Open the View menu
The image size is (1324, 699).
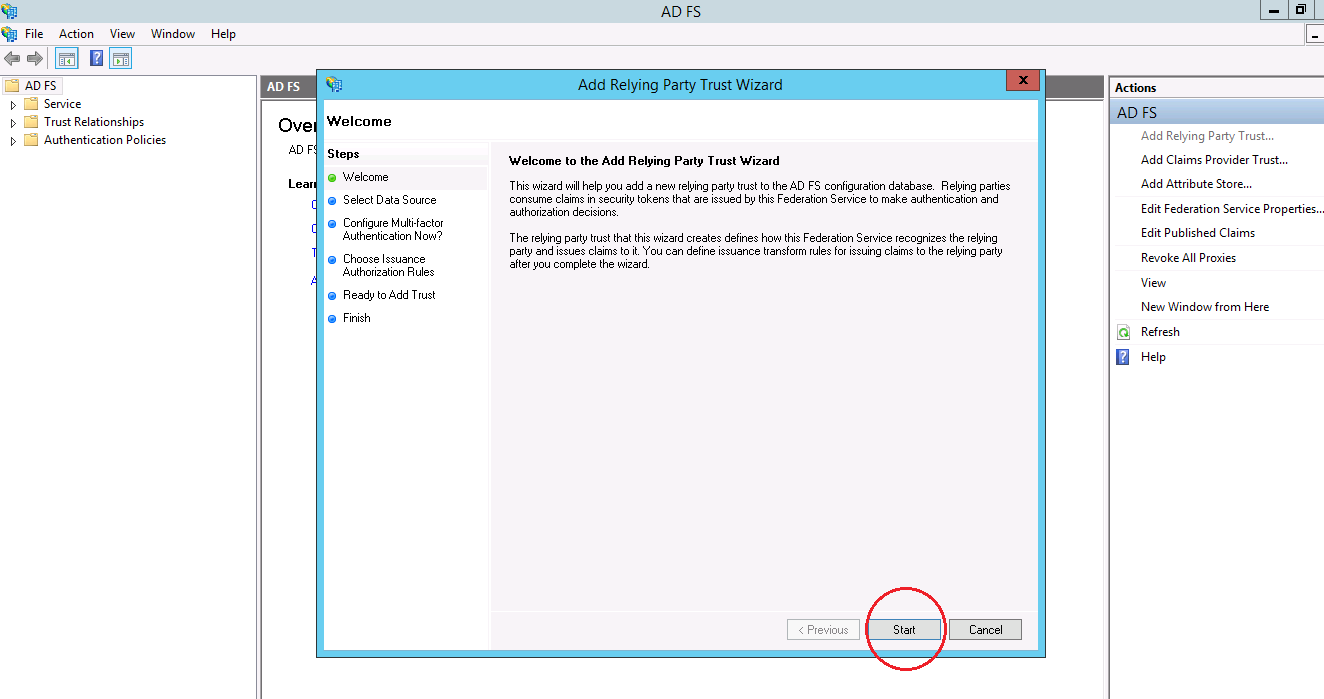122,34
